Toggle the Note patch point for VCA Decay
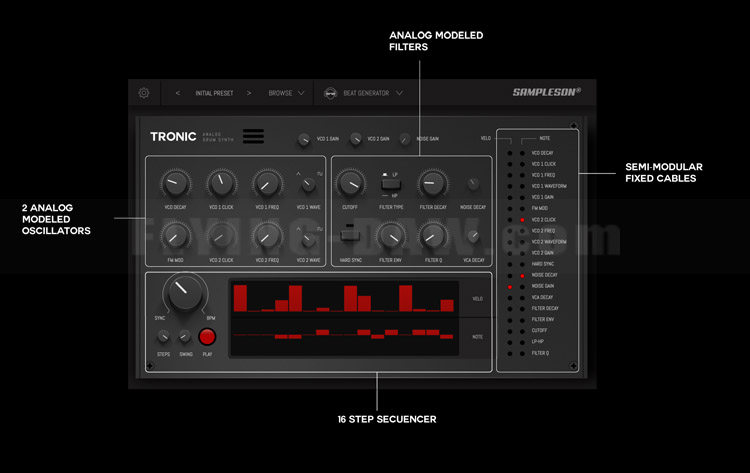The image size is (750, 473). (522, 297)
